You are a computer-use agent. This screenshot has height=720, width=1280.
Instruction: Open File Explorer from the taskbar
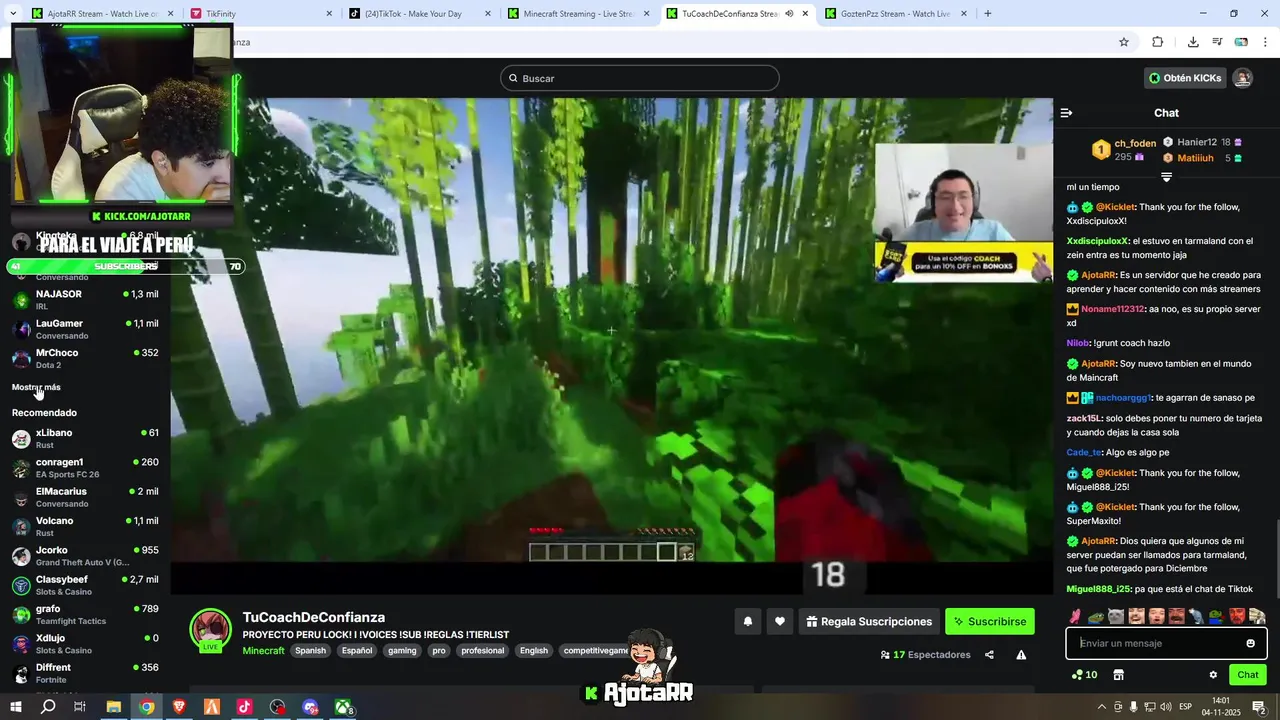point(114,707)
